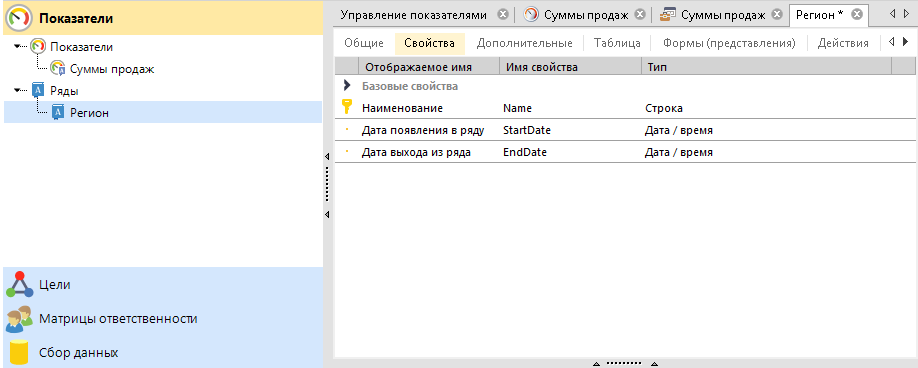
Task: Collapse the Ряды tree node
Action: [17, 90]
